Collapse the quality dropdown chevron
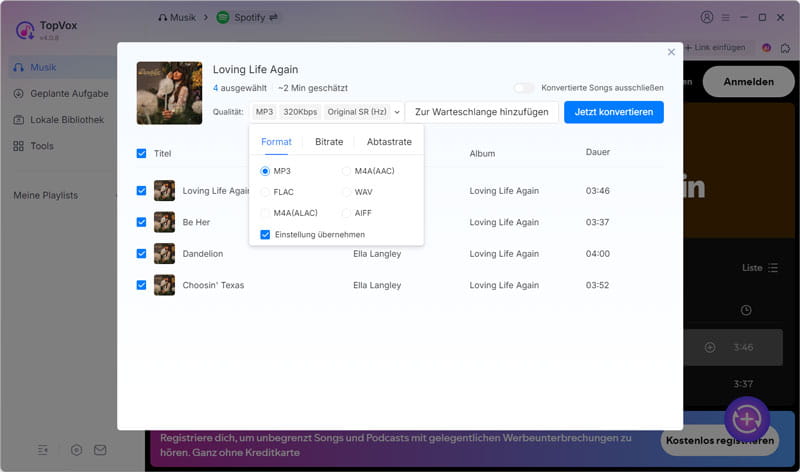Screen dimensions: 800x472 397,112
